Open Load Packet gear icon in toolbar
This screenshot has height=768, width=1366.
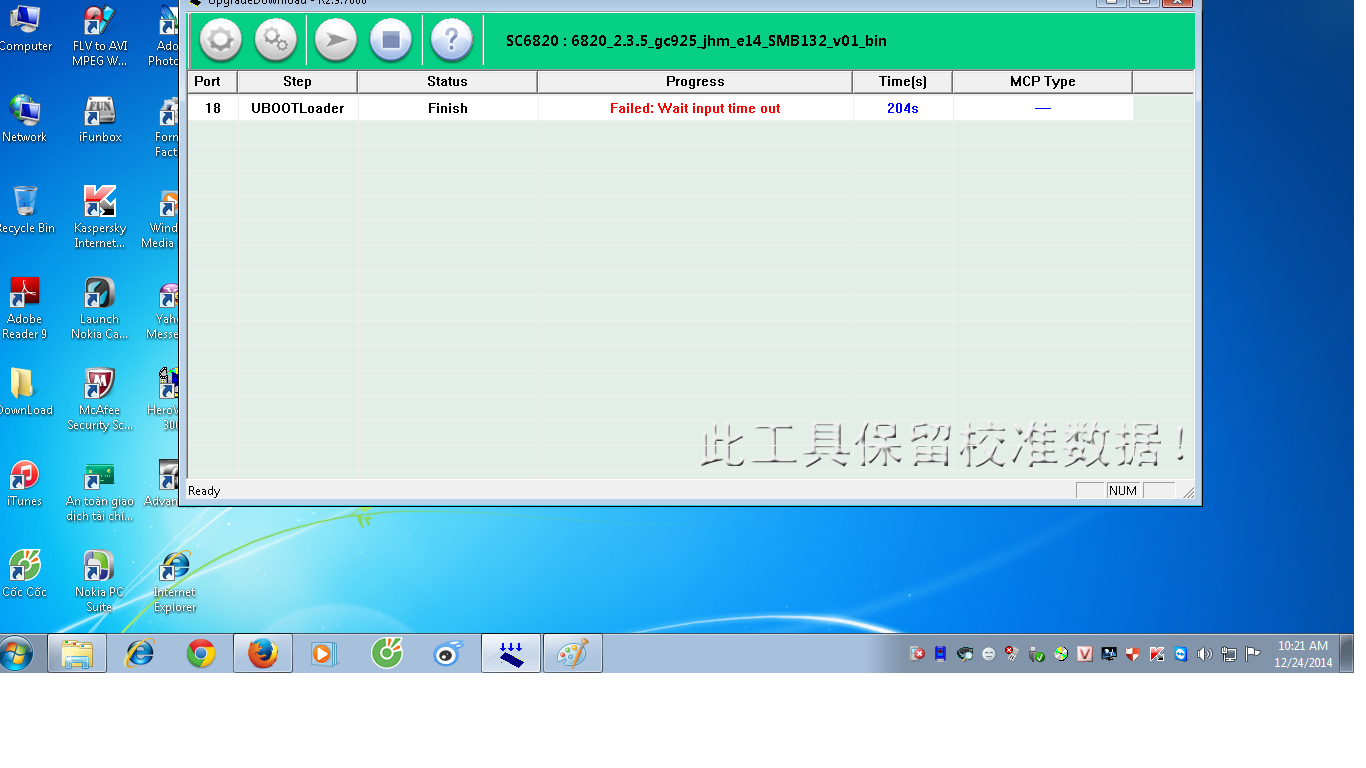coord(221,41)
